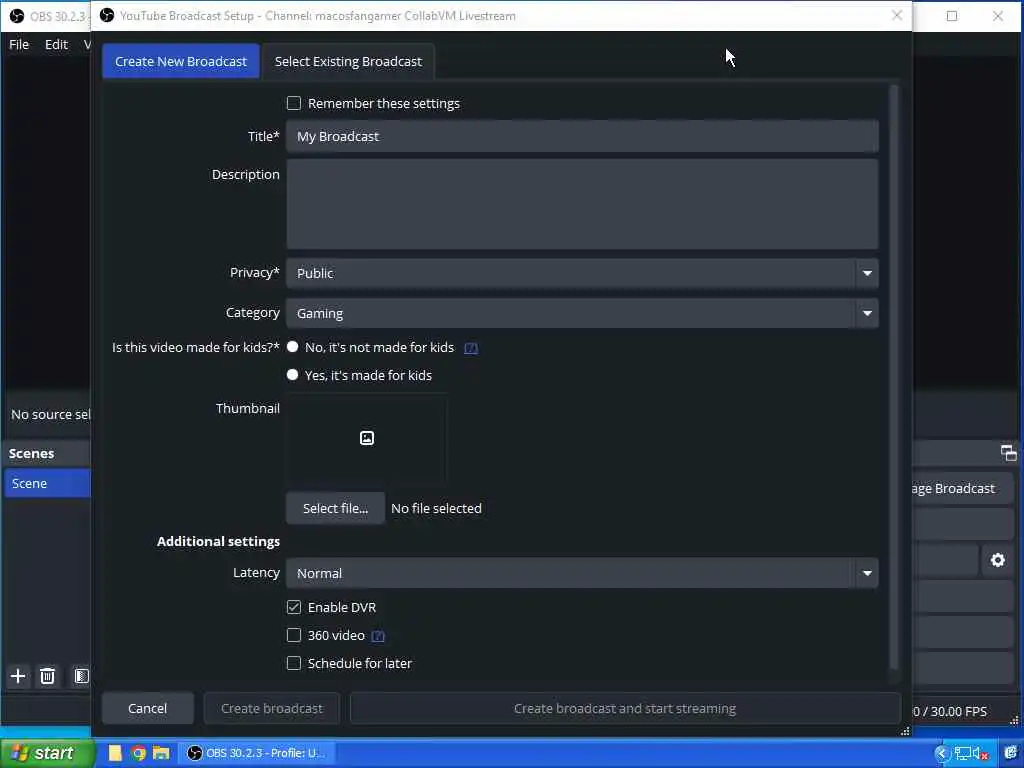
Task: Select Yes, it's made for kids
Action: pyautogui.click(x=293, y=375)
